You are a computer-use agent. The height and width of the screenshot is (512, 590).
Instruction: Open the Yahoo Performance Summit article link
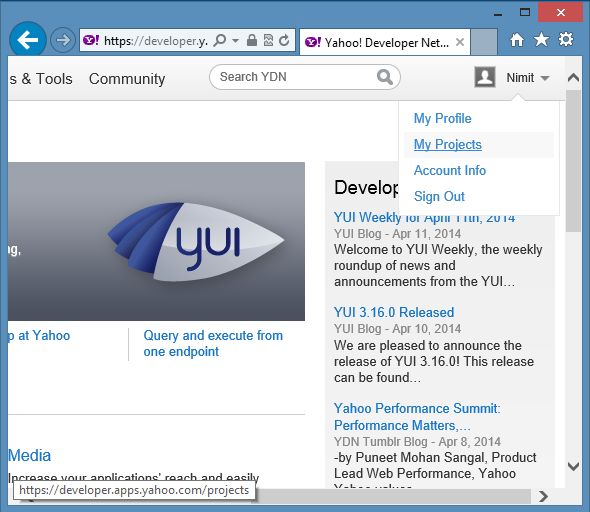[x=417, y=417]
